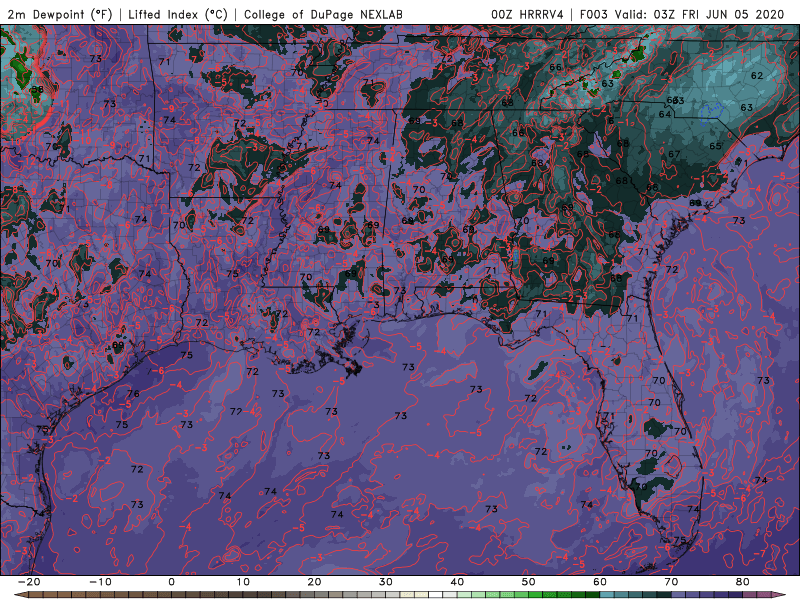Viewport: 800px width, 600px height.
Task: Click the -10 label under the color scale
Action: [x=100, y=582]
